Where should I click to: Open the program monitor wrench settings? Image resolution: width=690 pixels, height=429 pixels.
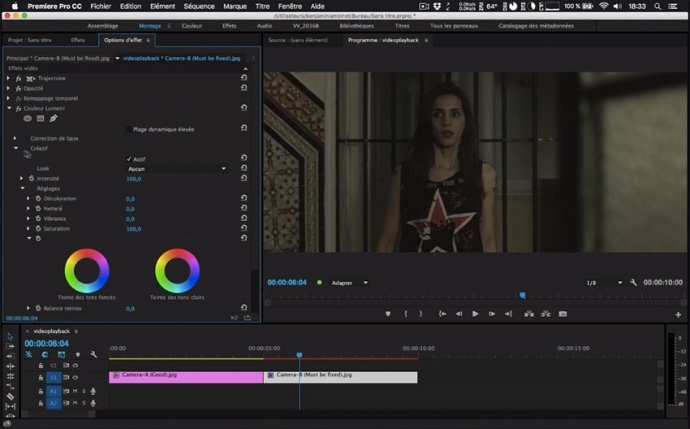point(633,282)
